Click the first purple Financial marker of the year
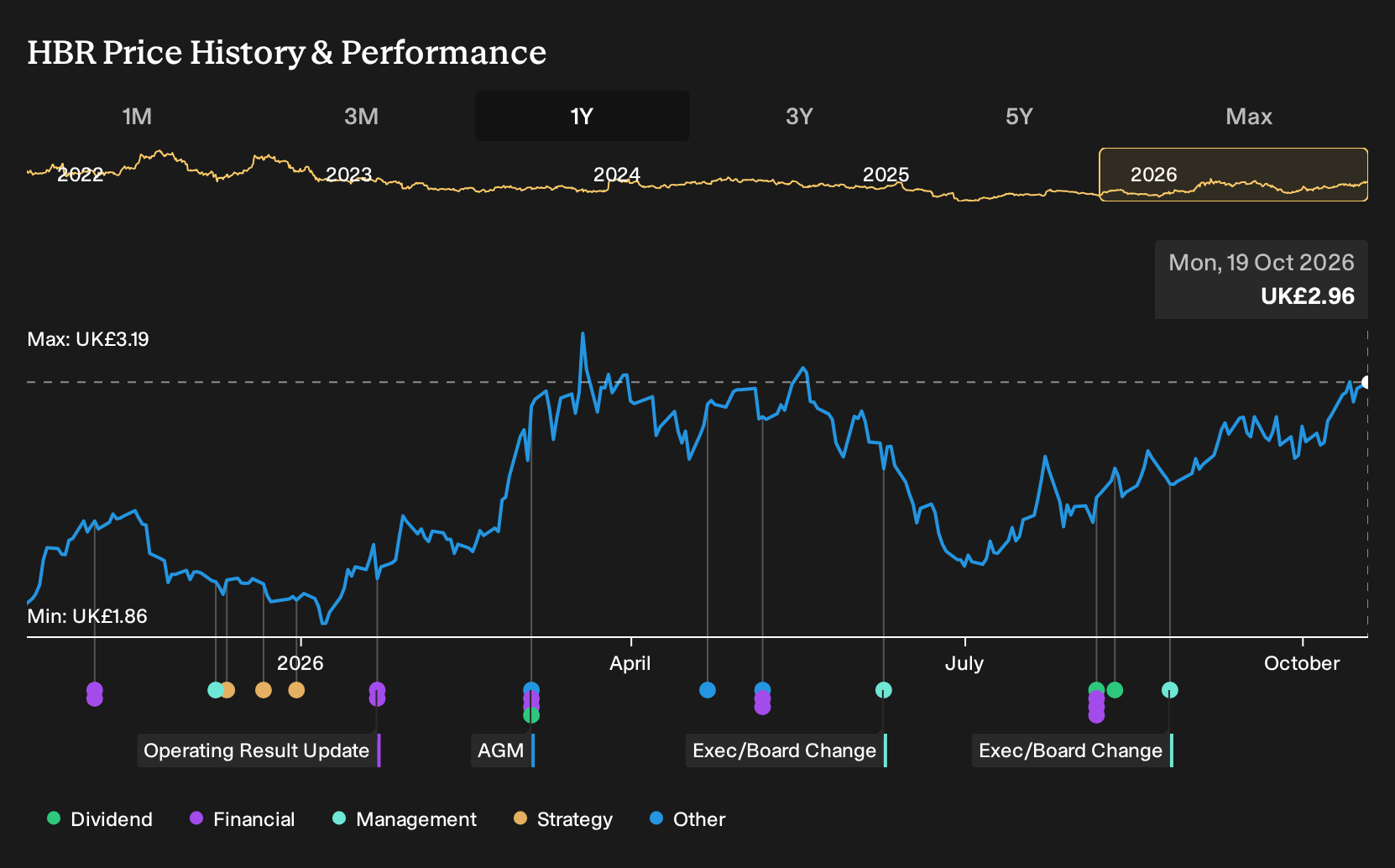This screenshot has width=1395, height=868. click(x=95, y=693)
